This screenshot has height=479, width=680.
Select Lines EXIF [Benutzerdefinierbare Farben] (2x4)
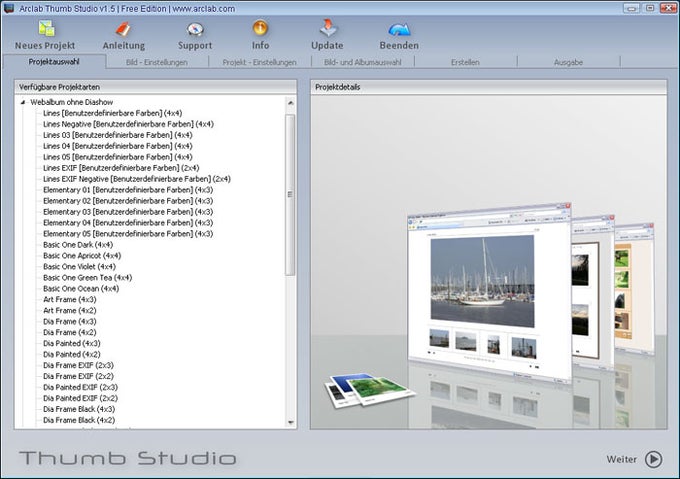[x=121, y=168]
